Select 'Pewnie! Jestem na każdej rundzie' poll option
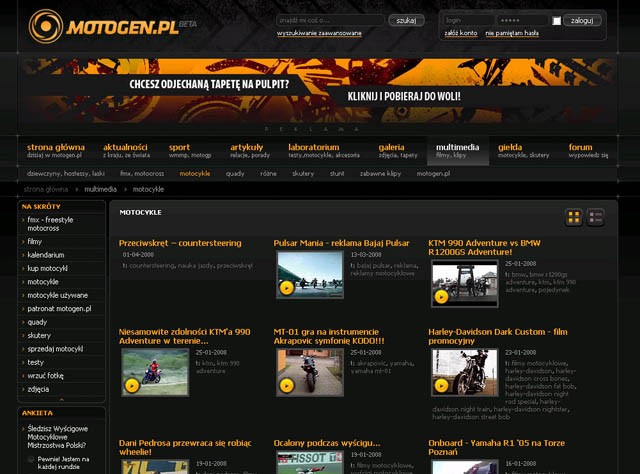The height and width of the screenshot is (474, 640). (31, 459)
